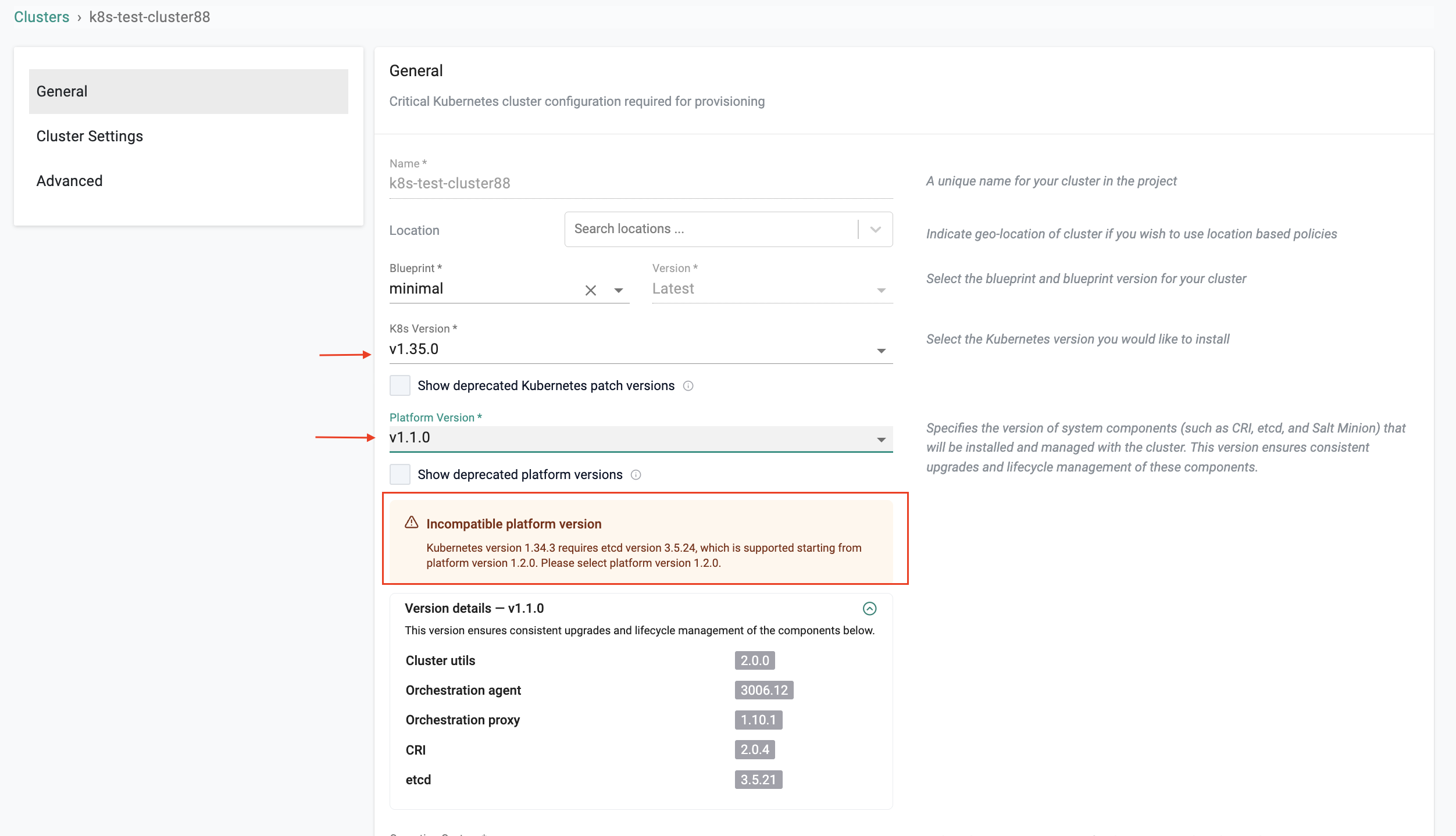Enable Show deprecated Kubernetes patch versions
This screenshot has width=1456, height=836.
pos(400,385)
